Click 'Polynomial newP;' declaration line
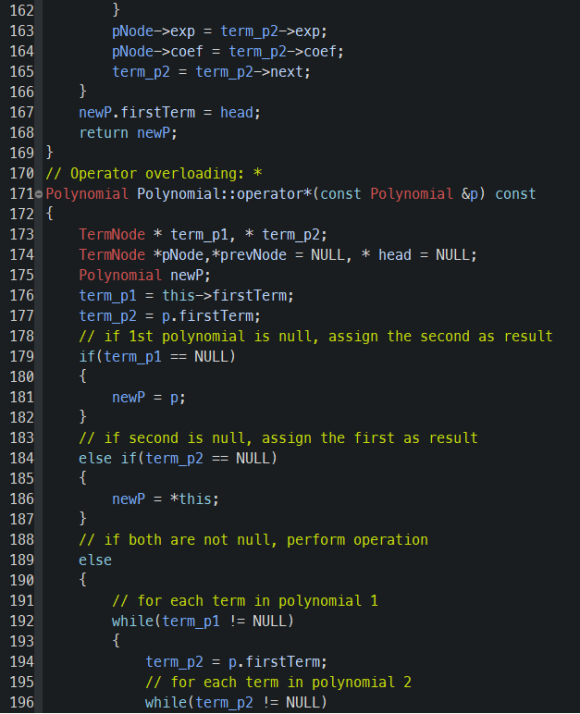The height and width of the screenshot is (714, 580). tap(145, 275)
